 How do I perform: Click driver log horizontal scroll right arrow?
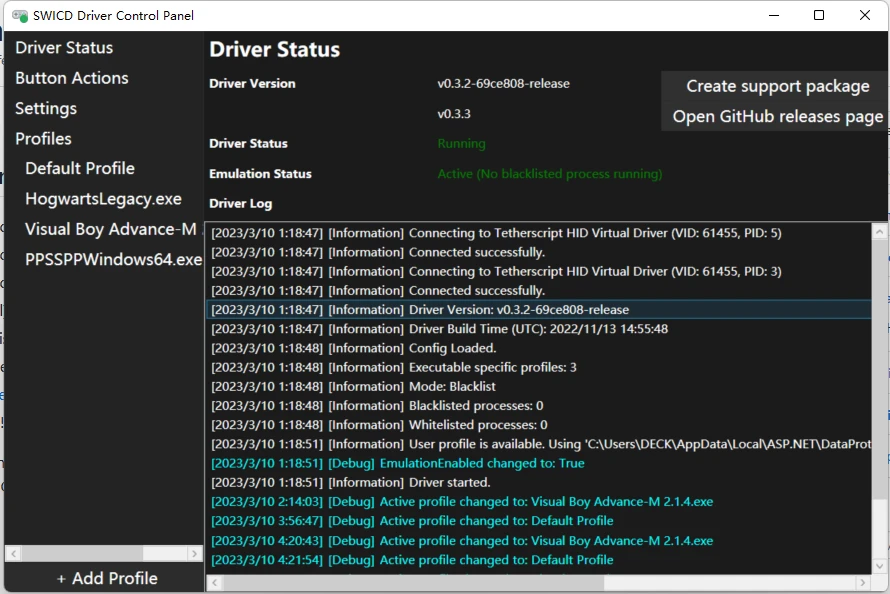pos(863,583)
